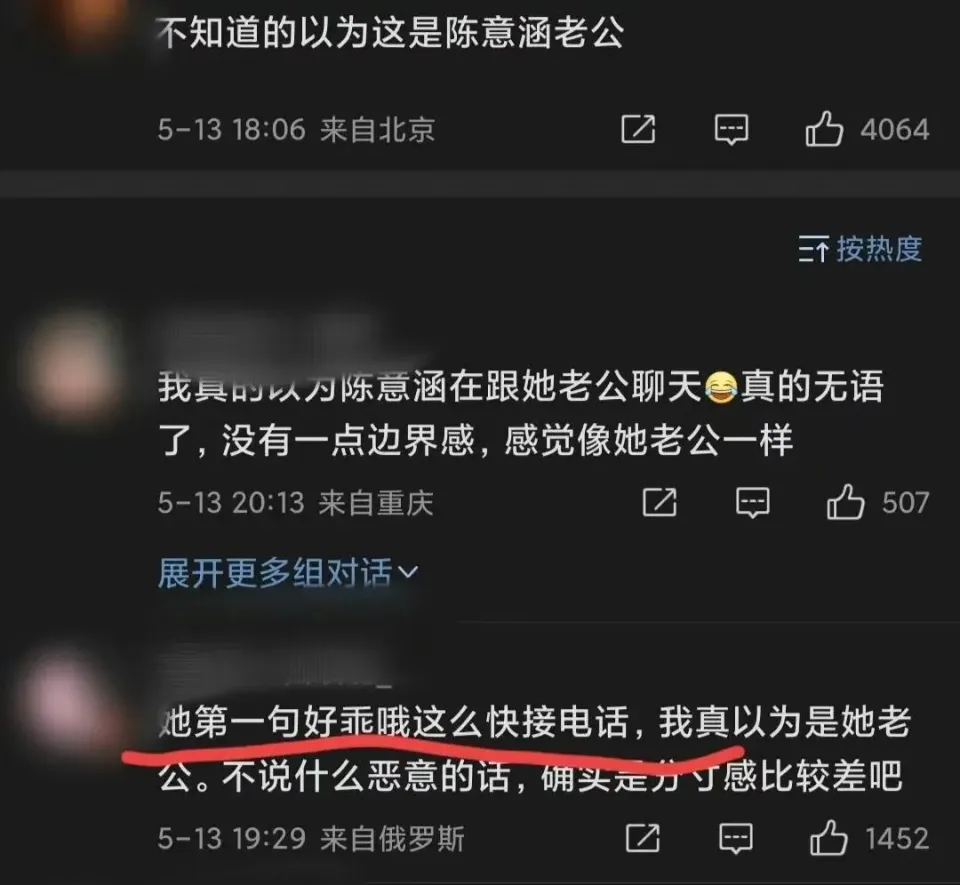
Task: Tap the 4064 like count
Action: coord(894,130)
